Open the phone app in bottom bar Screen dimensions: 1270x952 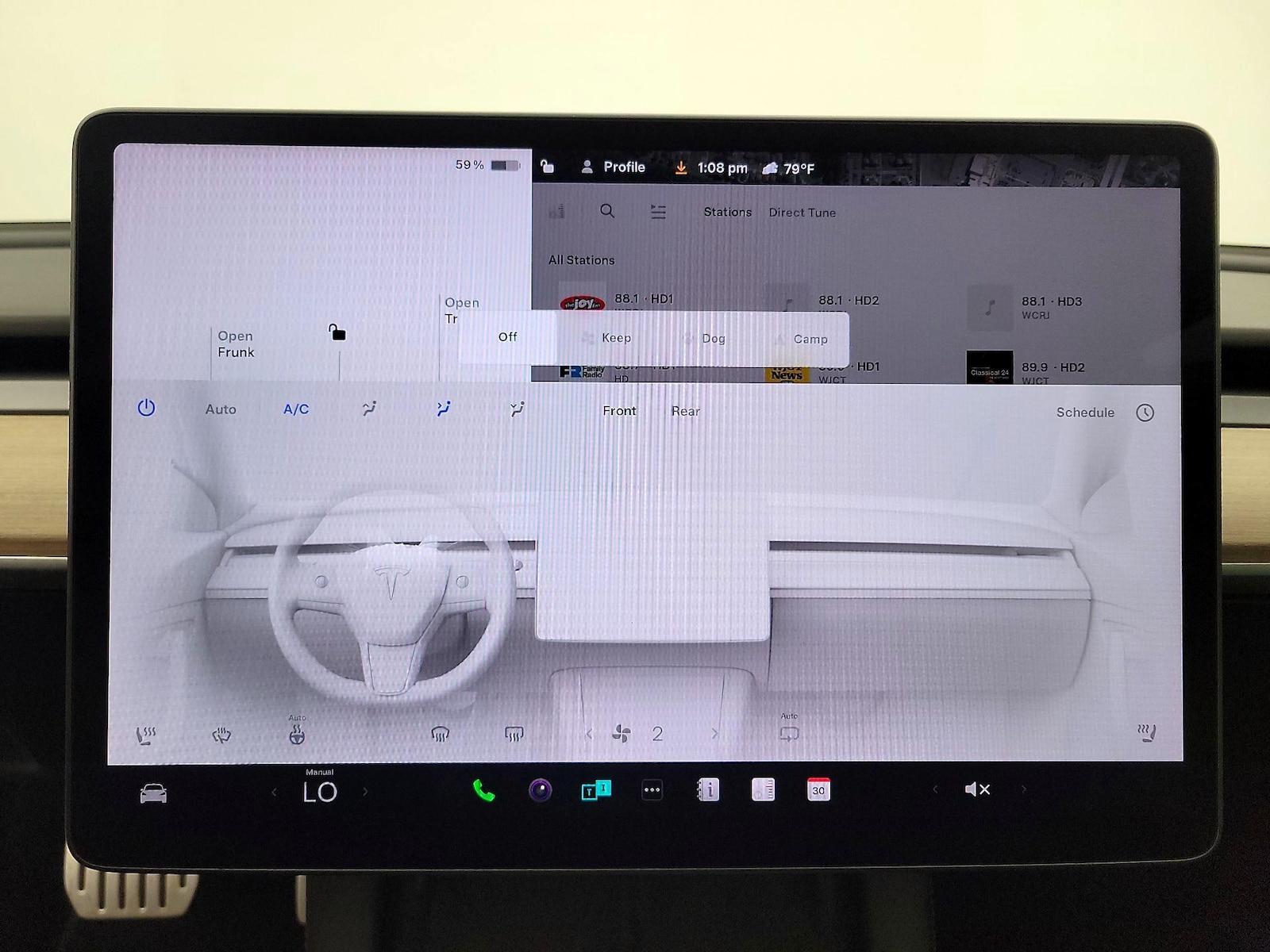[x=483, y=790]
